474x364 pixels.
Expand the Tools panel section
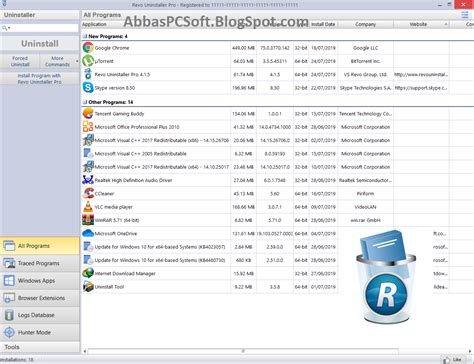40,347
